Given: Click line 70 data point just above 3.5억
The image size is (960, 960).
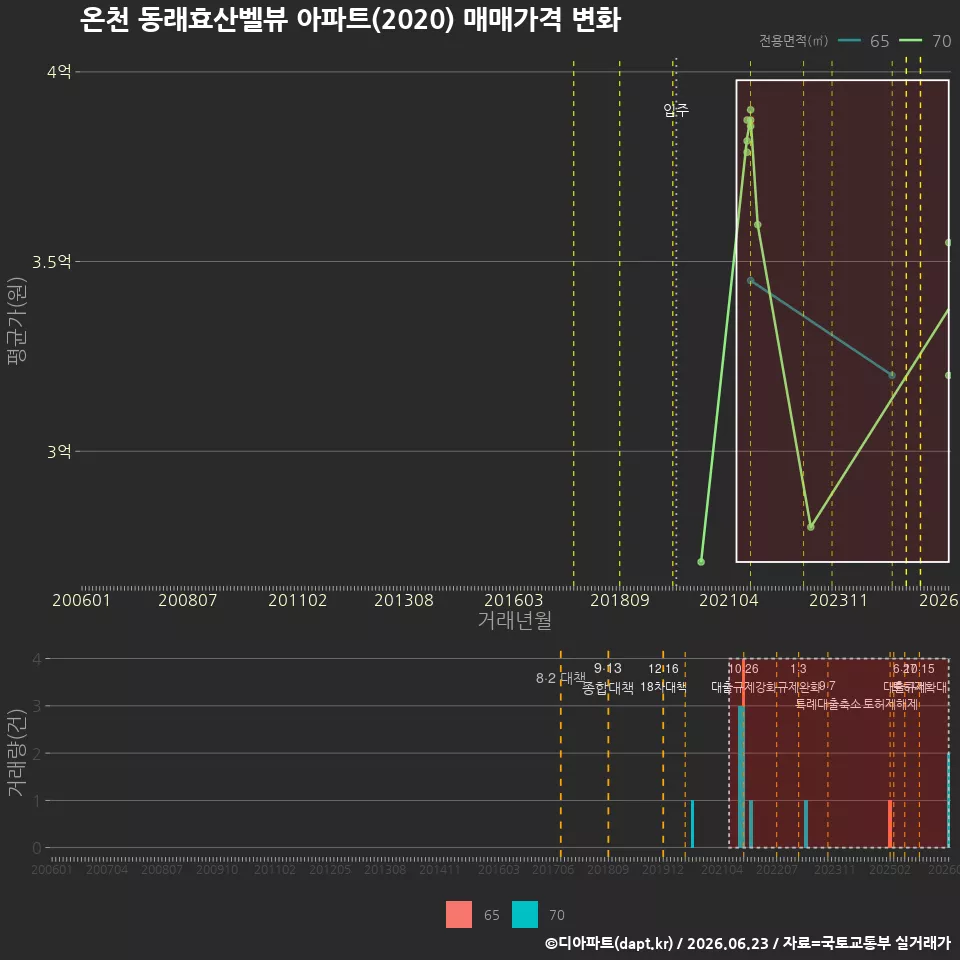Looking at the screenshot, I should pos(757,225).
